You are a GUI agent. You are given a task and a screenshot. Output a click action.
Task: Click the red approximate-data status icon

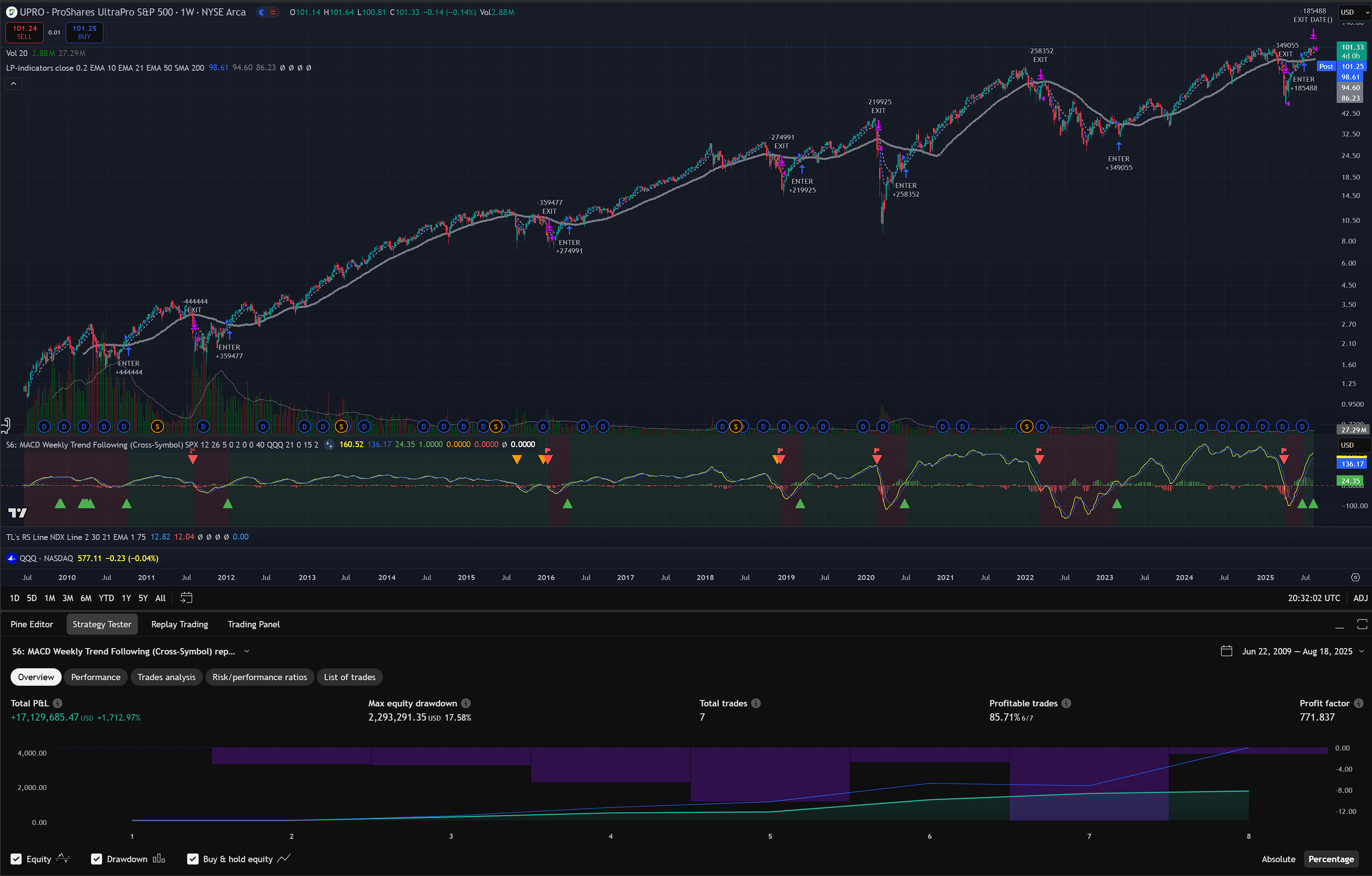click(x=273, y=12)
